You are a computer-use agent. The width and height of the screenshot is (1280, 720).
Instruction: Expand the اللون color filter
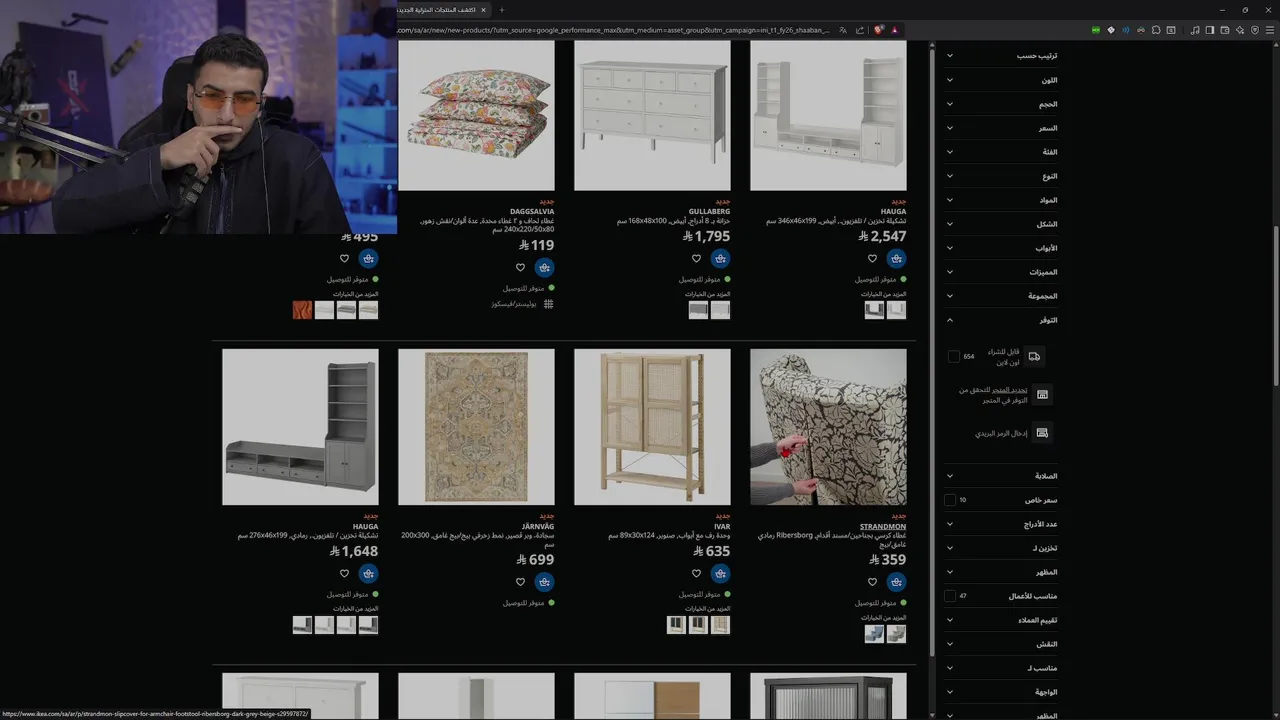(x=1001, y=80)
